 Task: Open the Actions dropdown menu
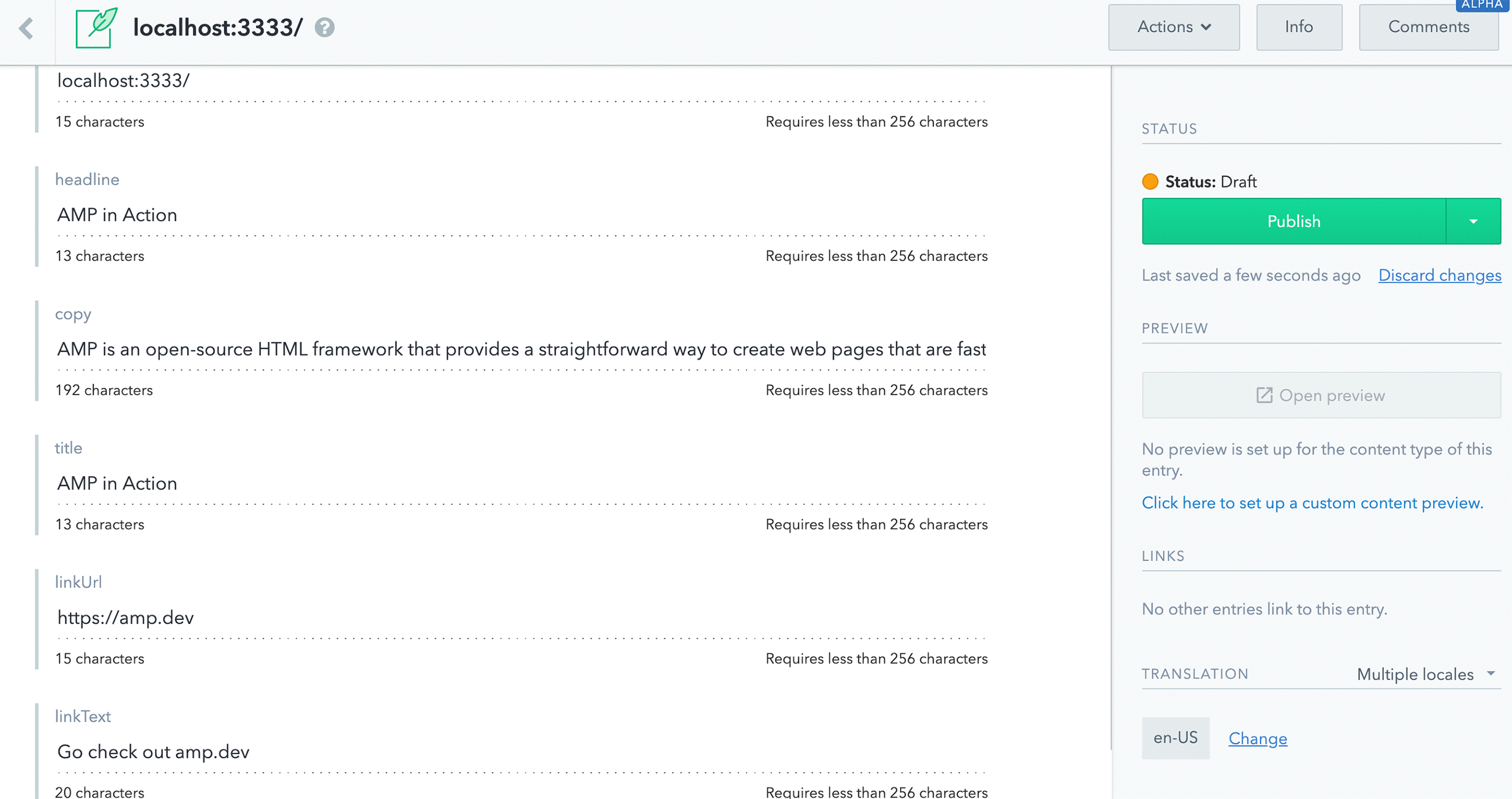[x=1173, y=28]
